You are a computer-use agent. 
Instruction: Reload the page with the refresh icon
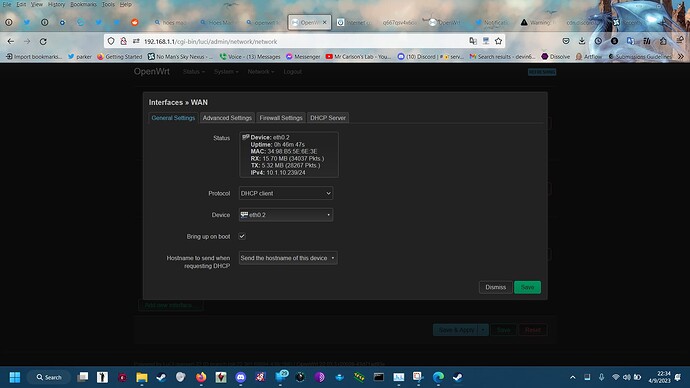43,41
